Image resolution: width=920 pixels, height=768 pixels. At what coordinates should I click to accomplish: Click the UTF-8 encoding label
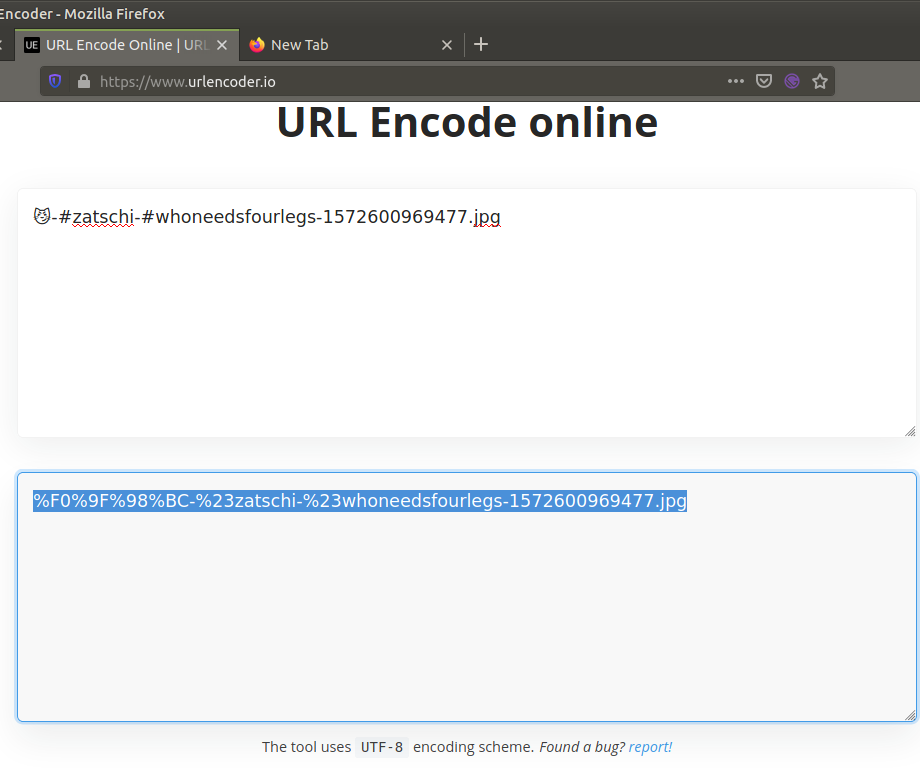[382, 747]
